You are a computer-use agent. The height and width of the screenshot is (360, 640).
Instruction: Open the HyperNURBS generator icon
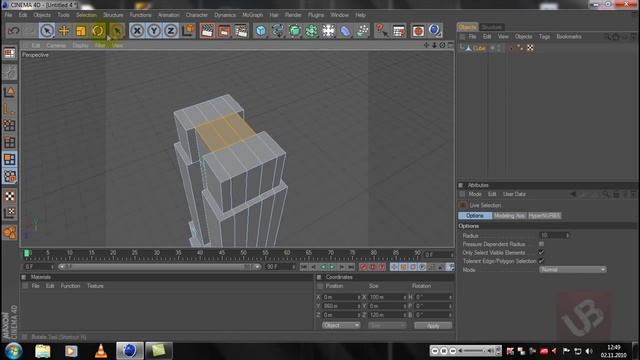tap(295, 31)
